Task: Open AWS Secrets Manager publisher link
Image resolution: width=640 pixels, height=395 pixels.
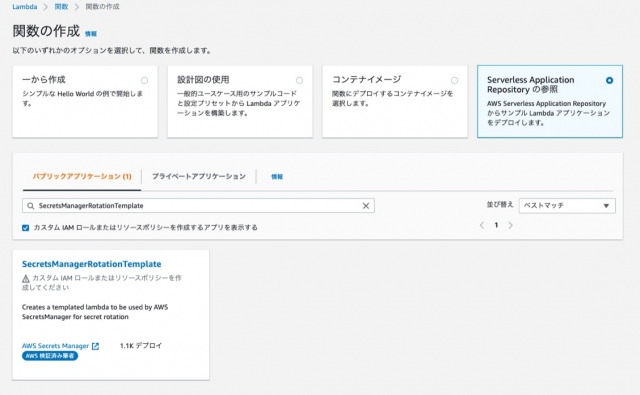Action: [56, 346]
